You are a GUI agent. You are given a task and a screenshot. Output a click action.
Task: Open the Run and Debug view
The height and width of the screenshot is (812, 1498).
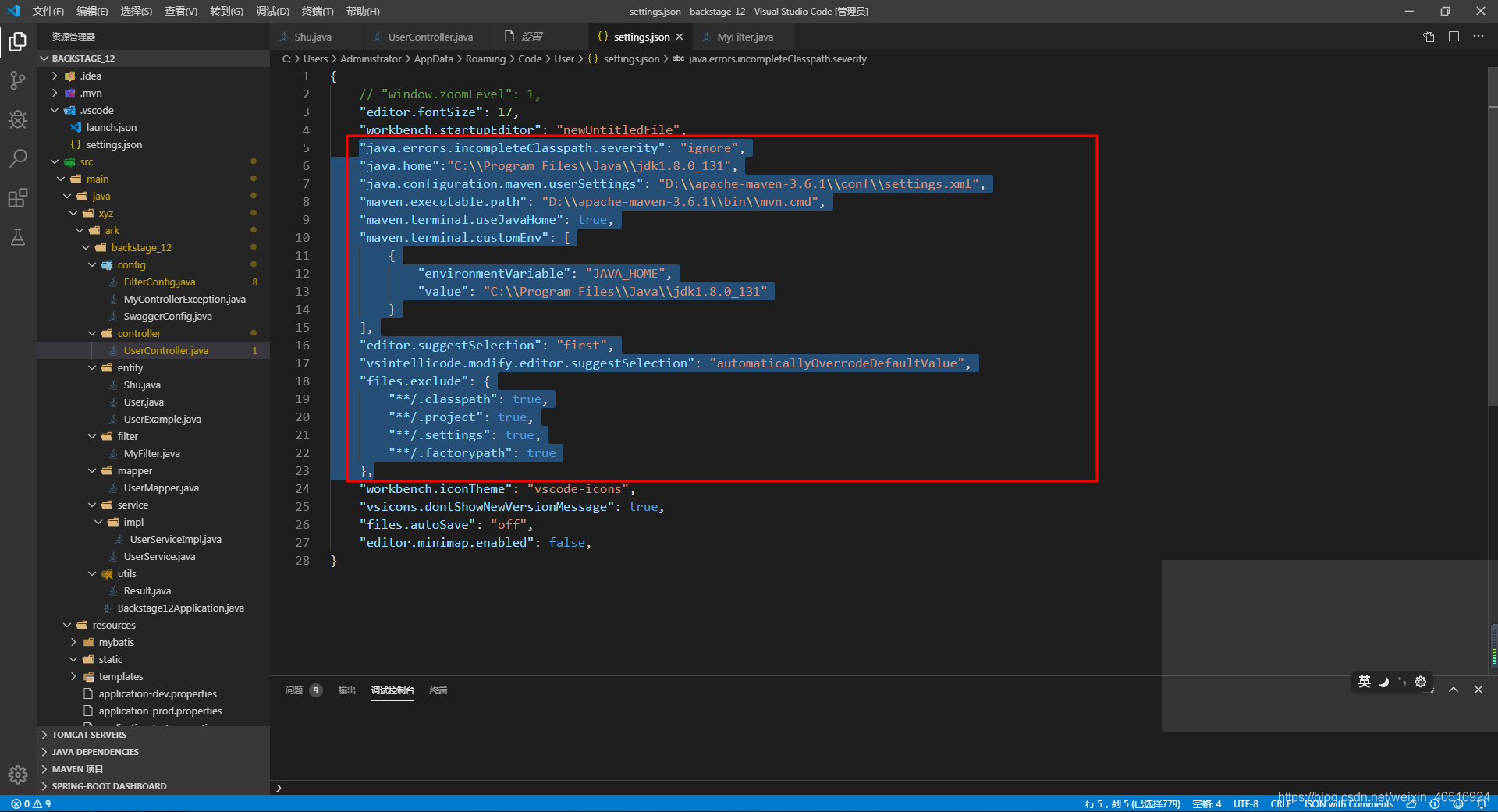point(17,119)
